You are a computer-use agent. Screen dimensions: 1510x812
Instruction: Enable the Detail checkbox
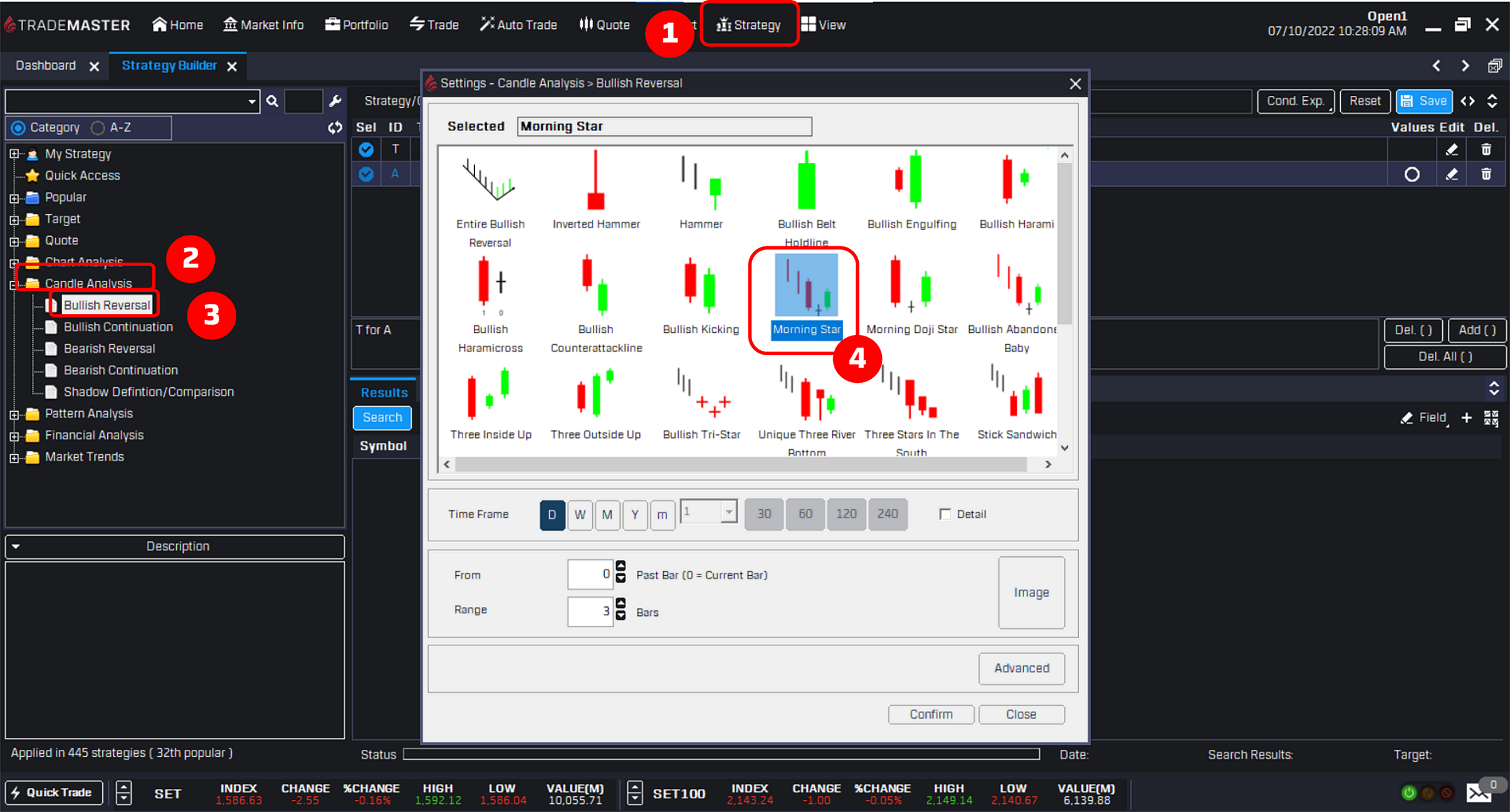945,514
